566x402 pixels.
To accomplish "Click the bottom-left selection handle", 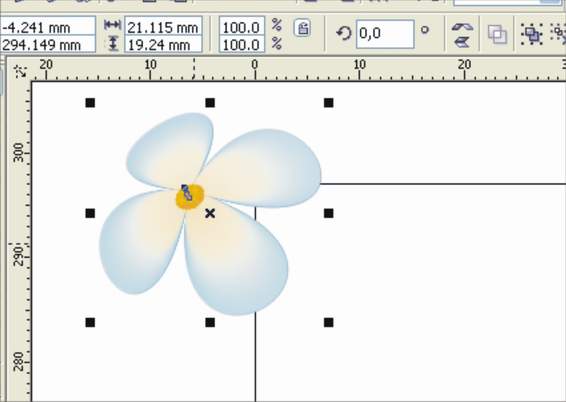I will 90,322.
